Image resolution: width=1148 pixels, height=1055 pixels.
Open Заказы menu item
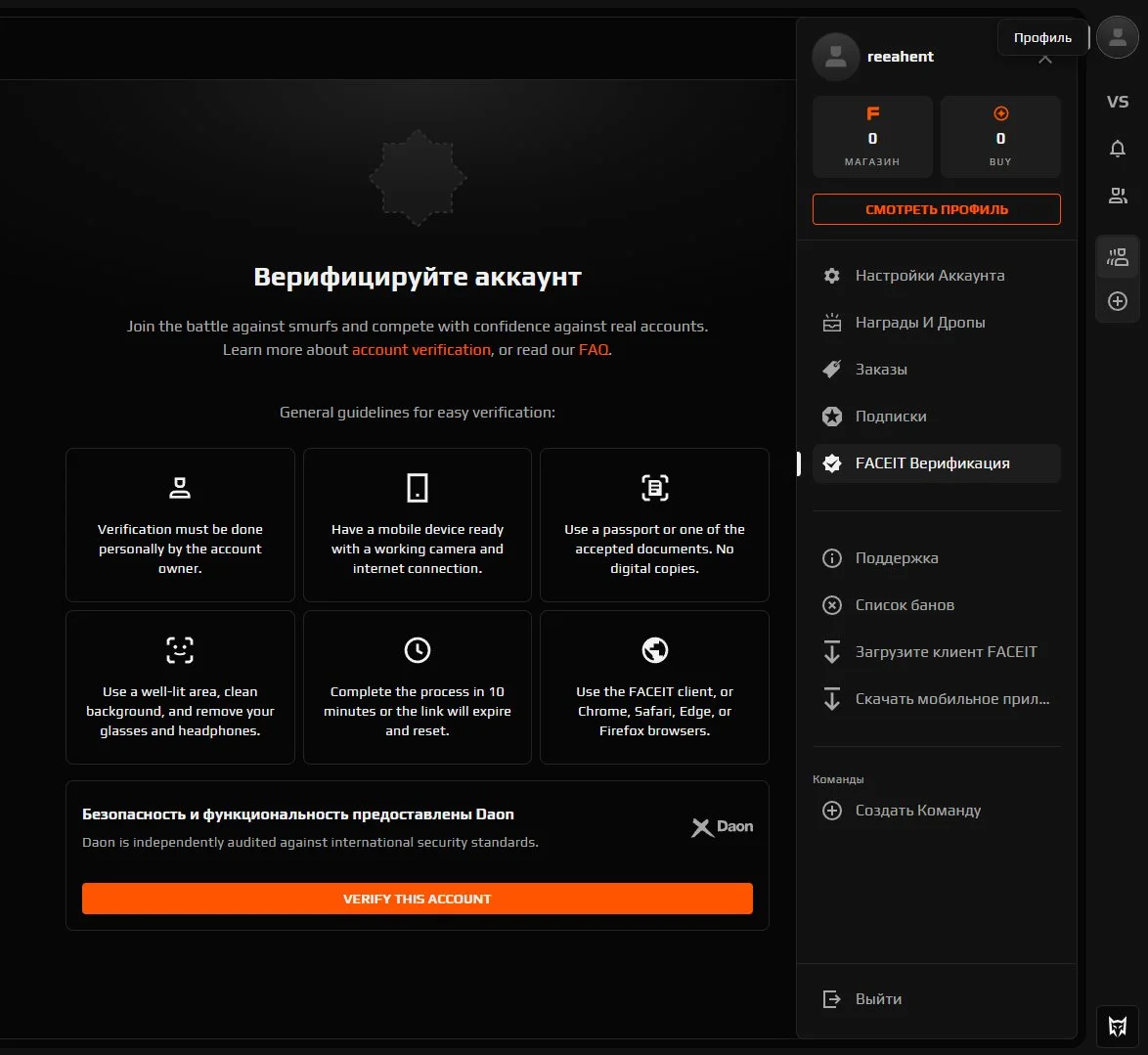point(937,369)
